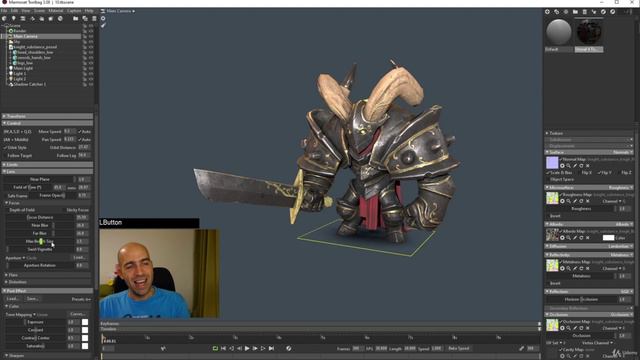
Task: Open the File menu
Action: click(x=4, y=11)
